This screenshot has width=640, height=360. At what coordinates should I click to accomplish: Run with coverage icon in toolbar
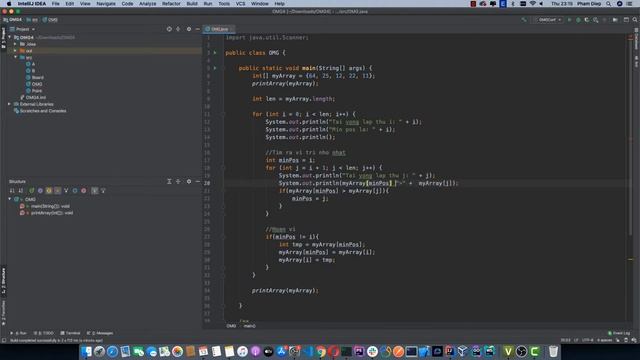587,20
